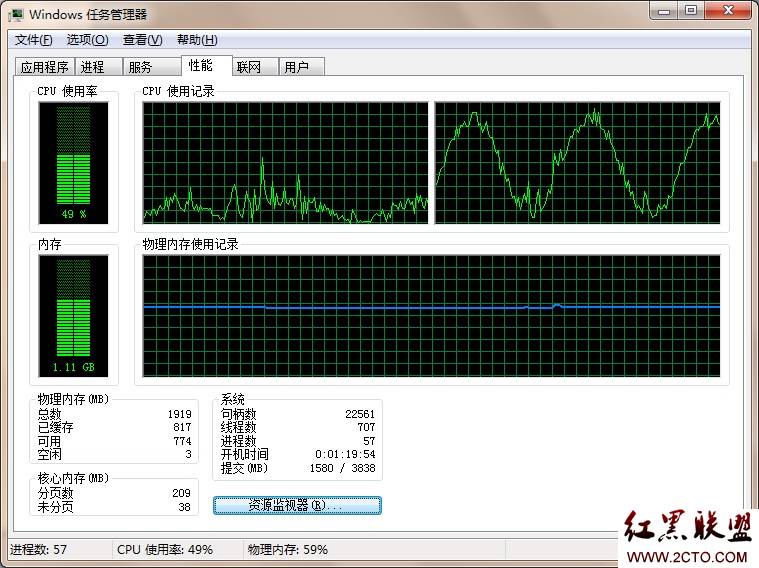Screen dimensions: 759x568
Task: Click the 物理内存(MB) group label
Action: (73, 399)
